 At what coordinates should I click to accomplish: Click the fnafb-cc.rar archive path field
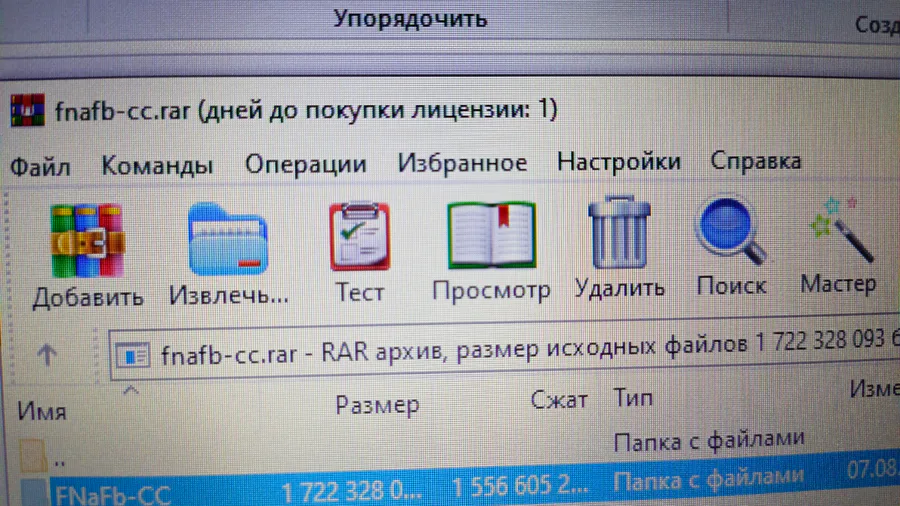505,349
